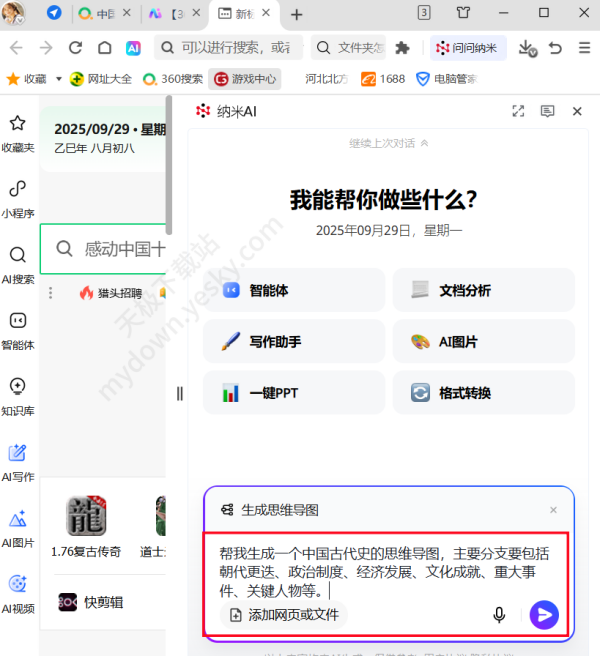Screen dimensions: 600x656
Task: Click 添加网页或文件 attachment button
Action: 284,615
